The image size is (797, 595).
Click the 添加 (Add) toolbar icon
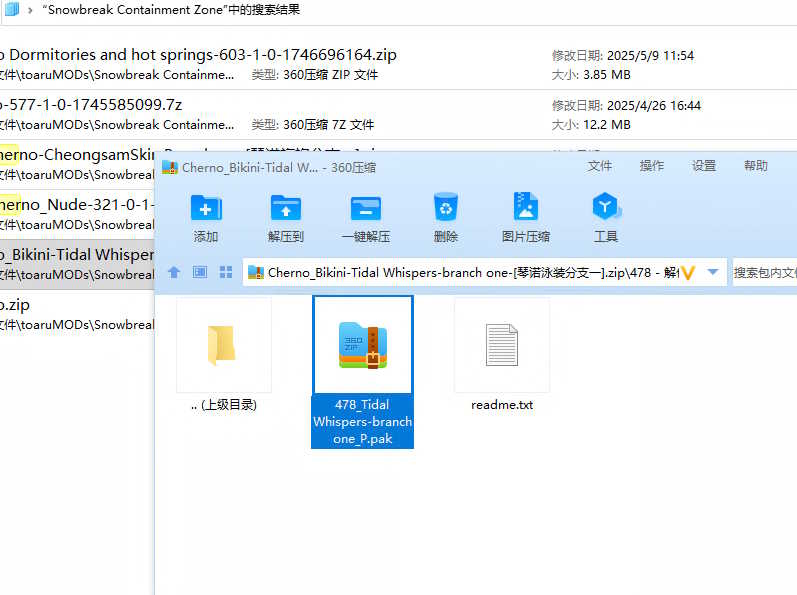click(x=206, y=209)
